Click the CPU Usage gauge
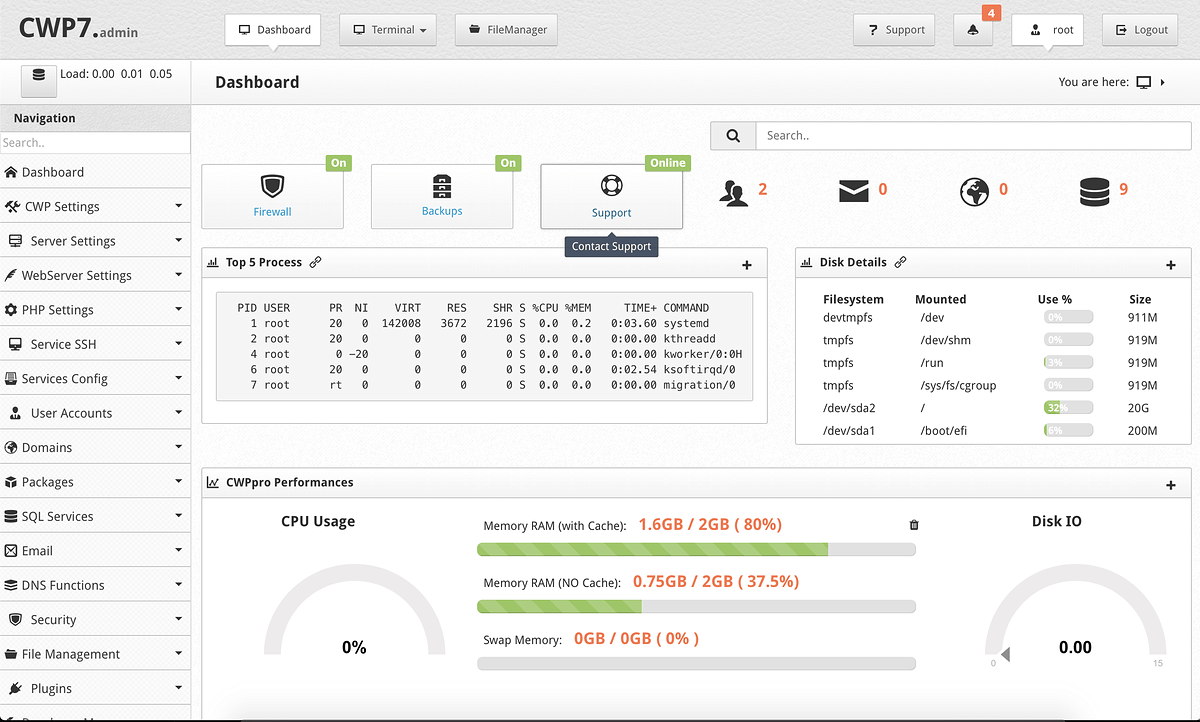 pos(354,610)
